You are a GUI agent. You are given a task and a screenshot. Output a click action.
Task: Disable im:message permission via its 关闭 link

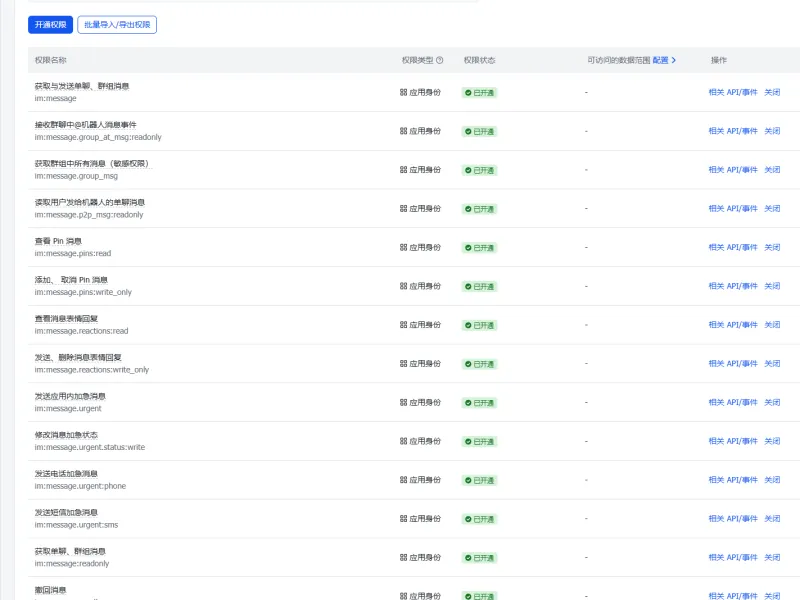pyautogui.click(x=772, y=92)
